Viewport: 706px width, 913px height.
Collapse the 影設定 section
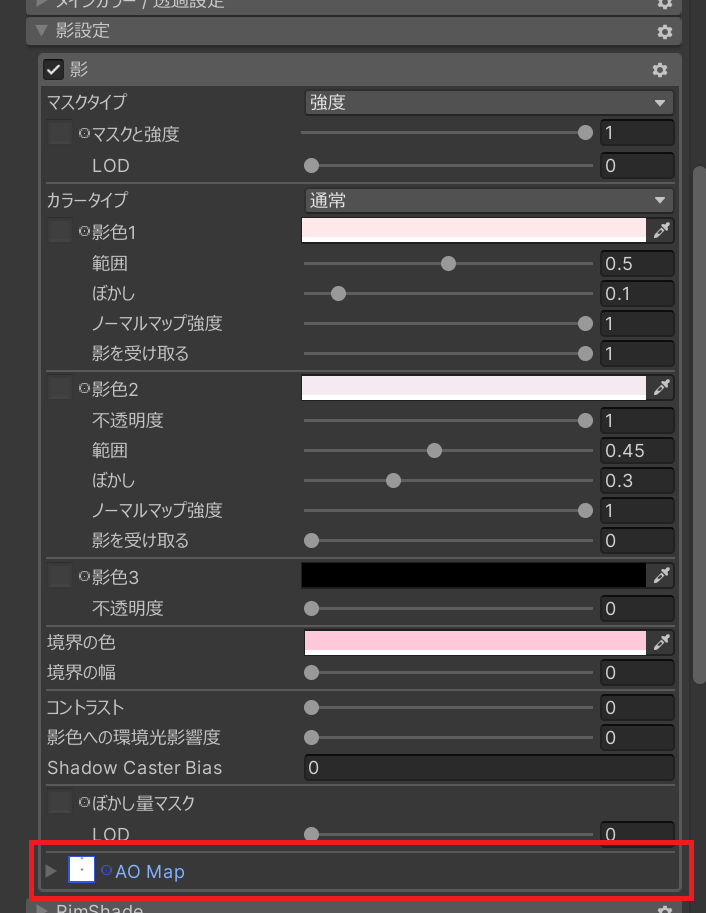(39, 31)
